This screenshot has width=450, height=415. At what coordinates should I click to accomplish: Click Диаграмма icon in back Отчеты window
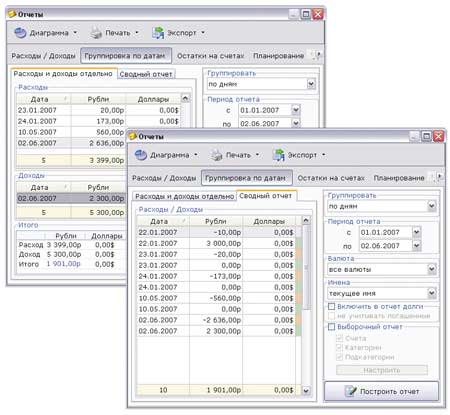pos(20,33)
